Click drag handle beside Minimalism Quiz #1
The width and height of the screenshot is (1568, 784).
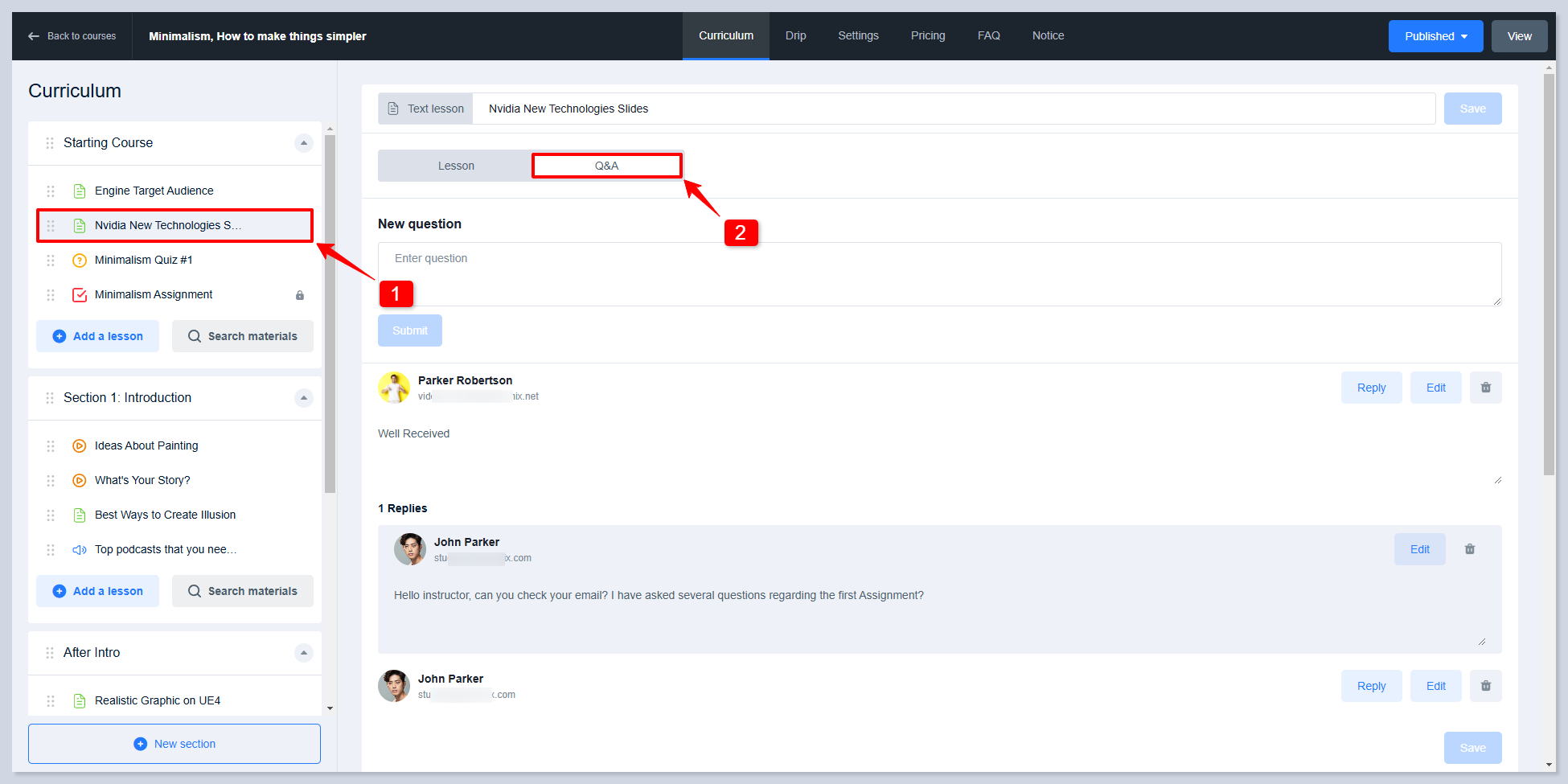(x=51, y=261)
